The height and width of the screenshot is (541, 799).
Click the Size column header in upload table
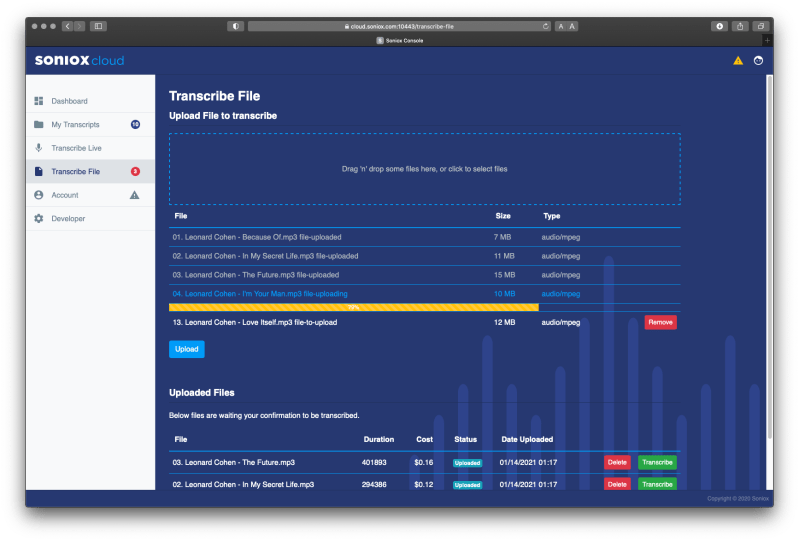503,216
